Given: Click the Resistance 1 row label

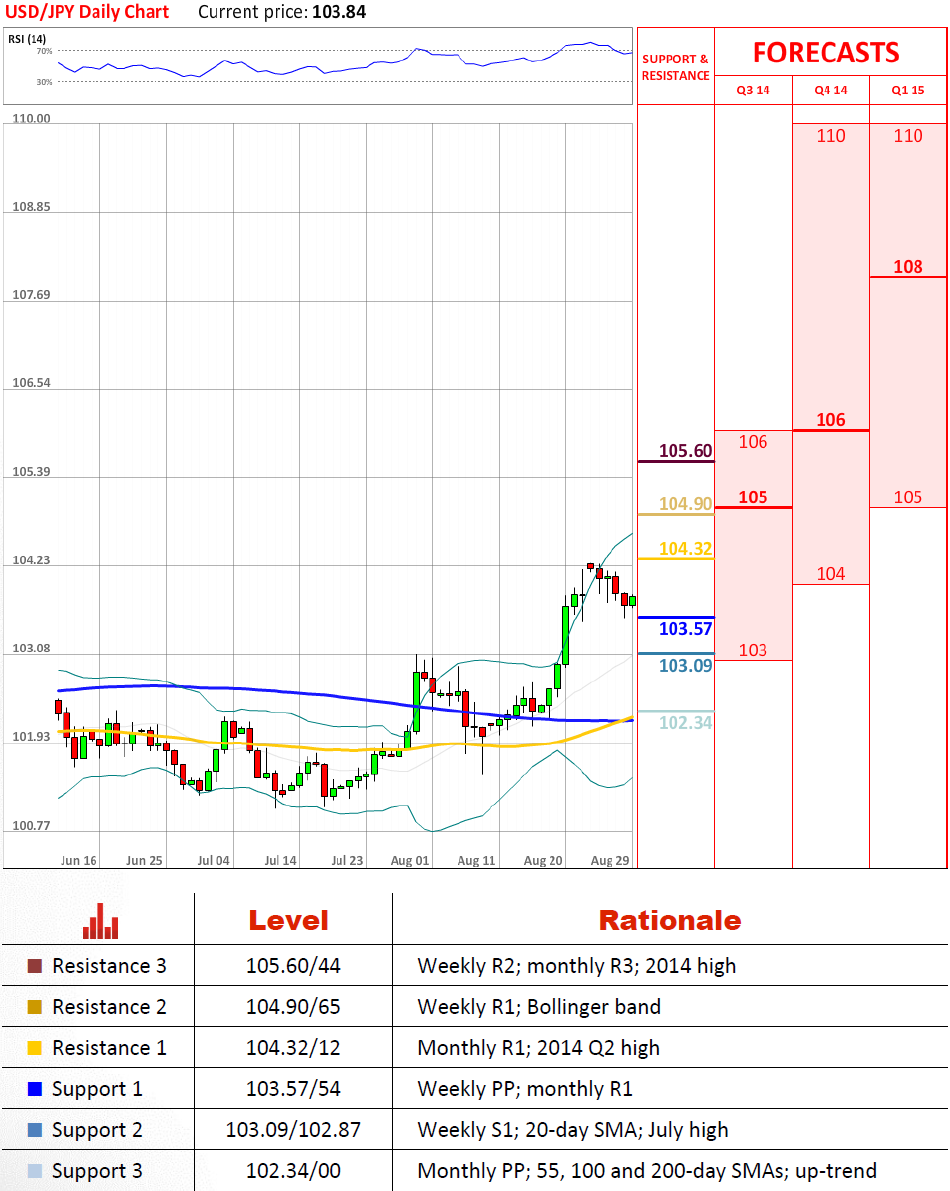Looking at the screenshot, I should [x=109, y=1048].
